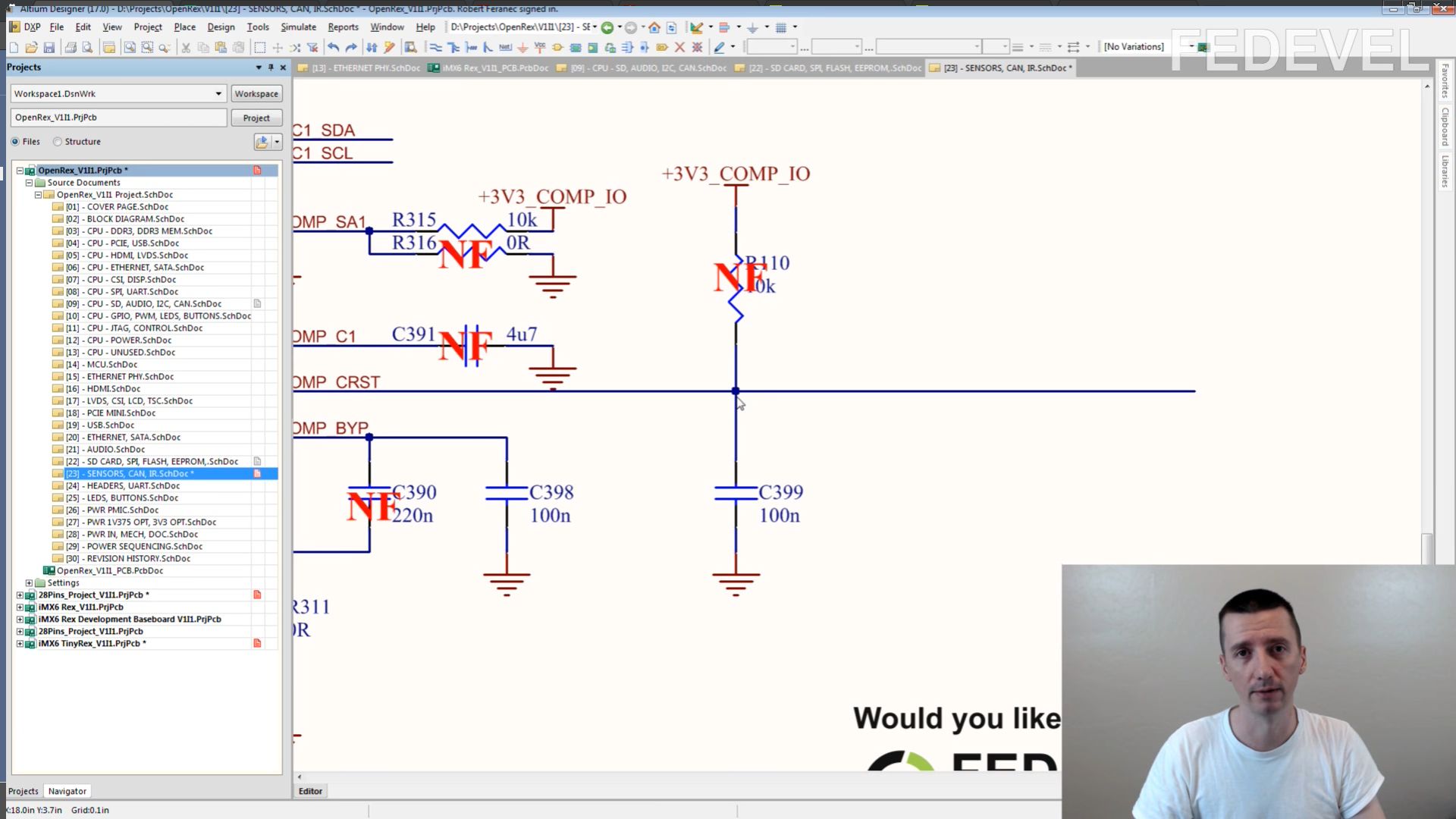Open the AUDIO.SchDoc tree item
Screen dimensions: 1456x819
[115, 450]
